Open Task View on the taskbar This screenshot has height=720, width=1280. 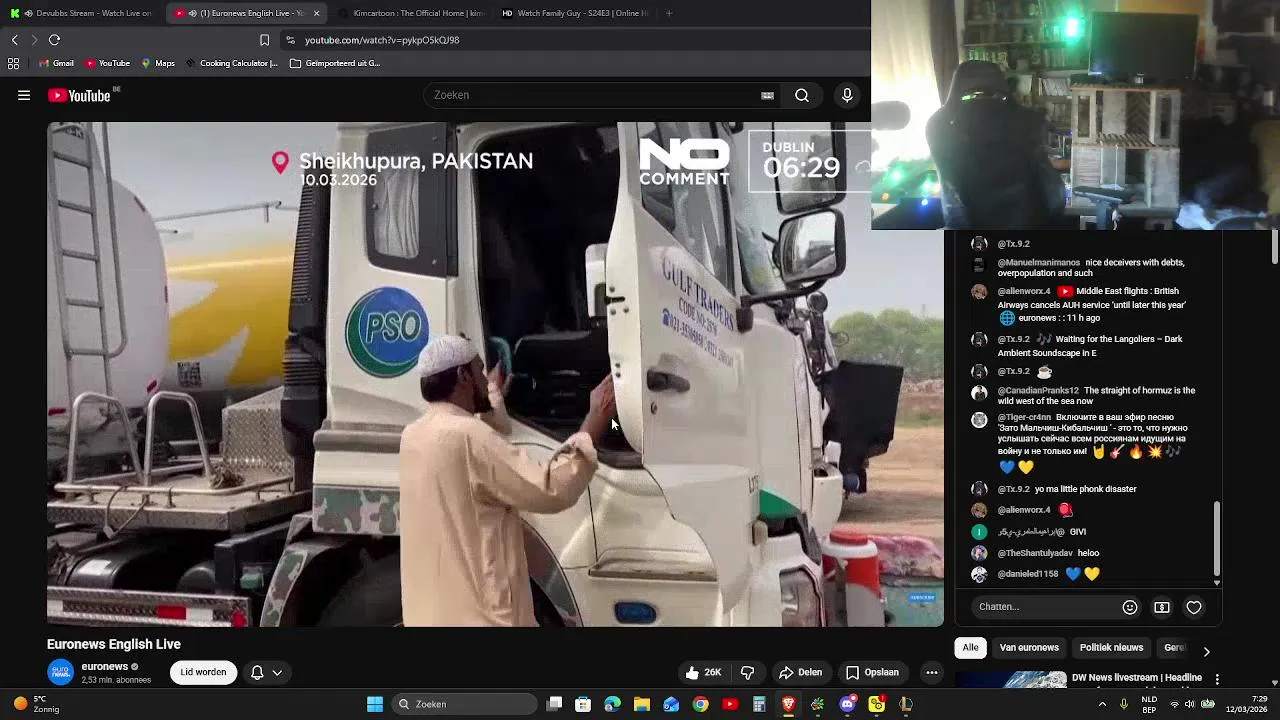pos(555,704)
